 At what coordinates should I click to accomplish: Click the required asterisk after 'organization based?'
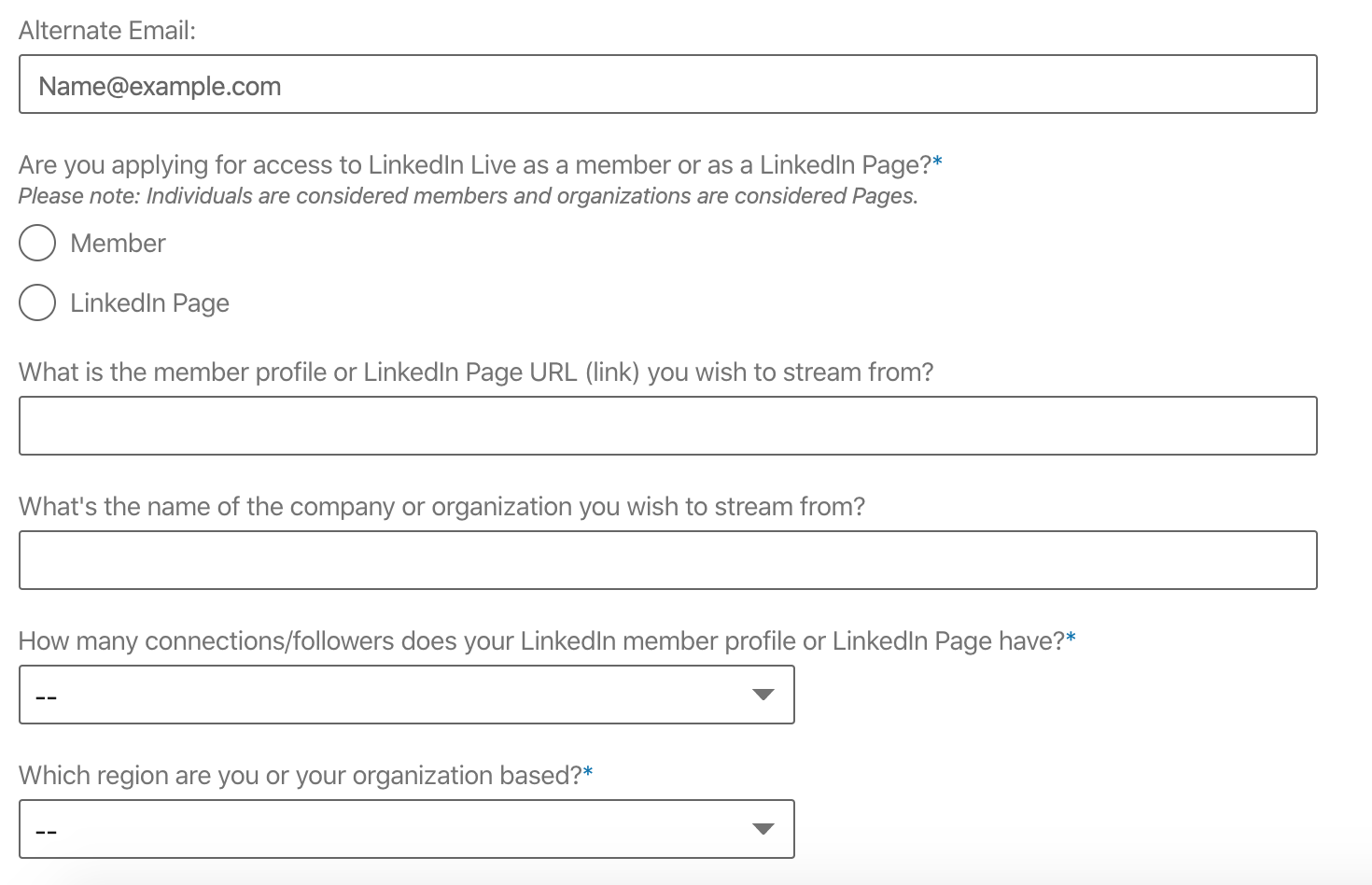point(588,774)
